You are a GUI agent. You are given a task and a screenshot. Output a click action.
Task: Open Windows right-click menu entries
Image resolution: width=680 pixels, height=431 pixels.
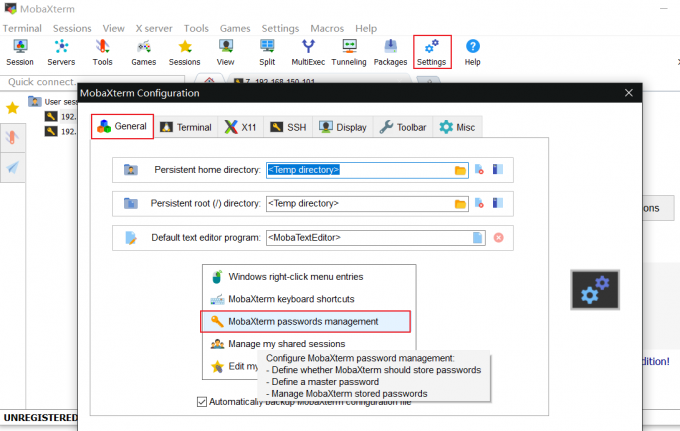click(x=309, y=277)
